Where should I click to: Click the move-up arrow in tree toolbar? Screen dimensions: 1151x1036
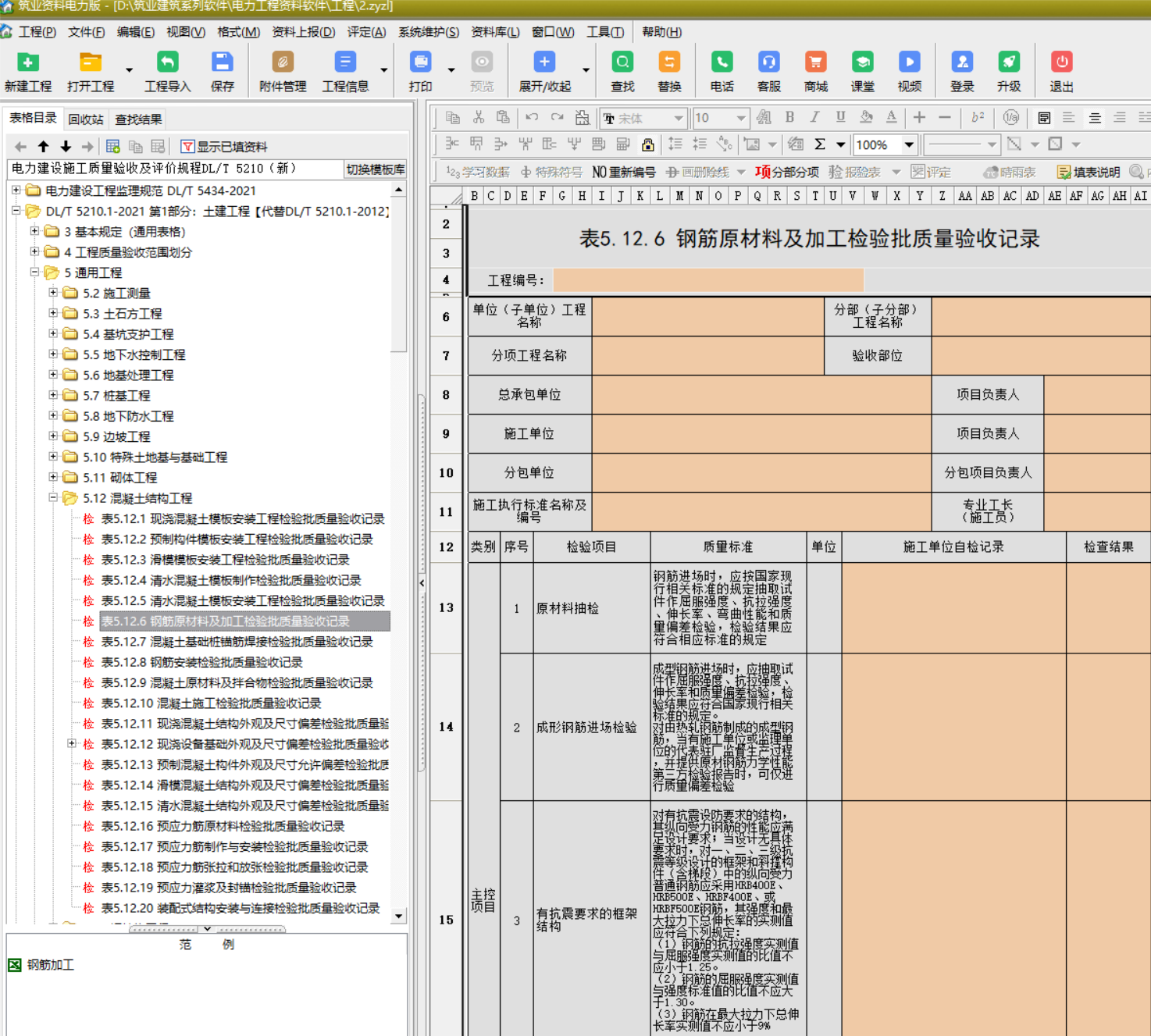(x=44, y=147)
